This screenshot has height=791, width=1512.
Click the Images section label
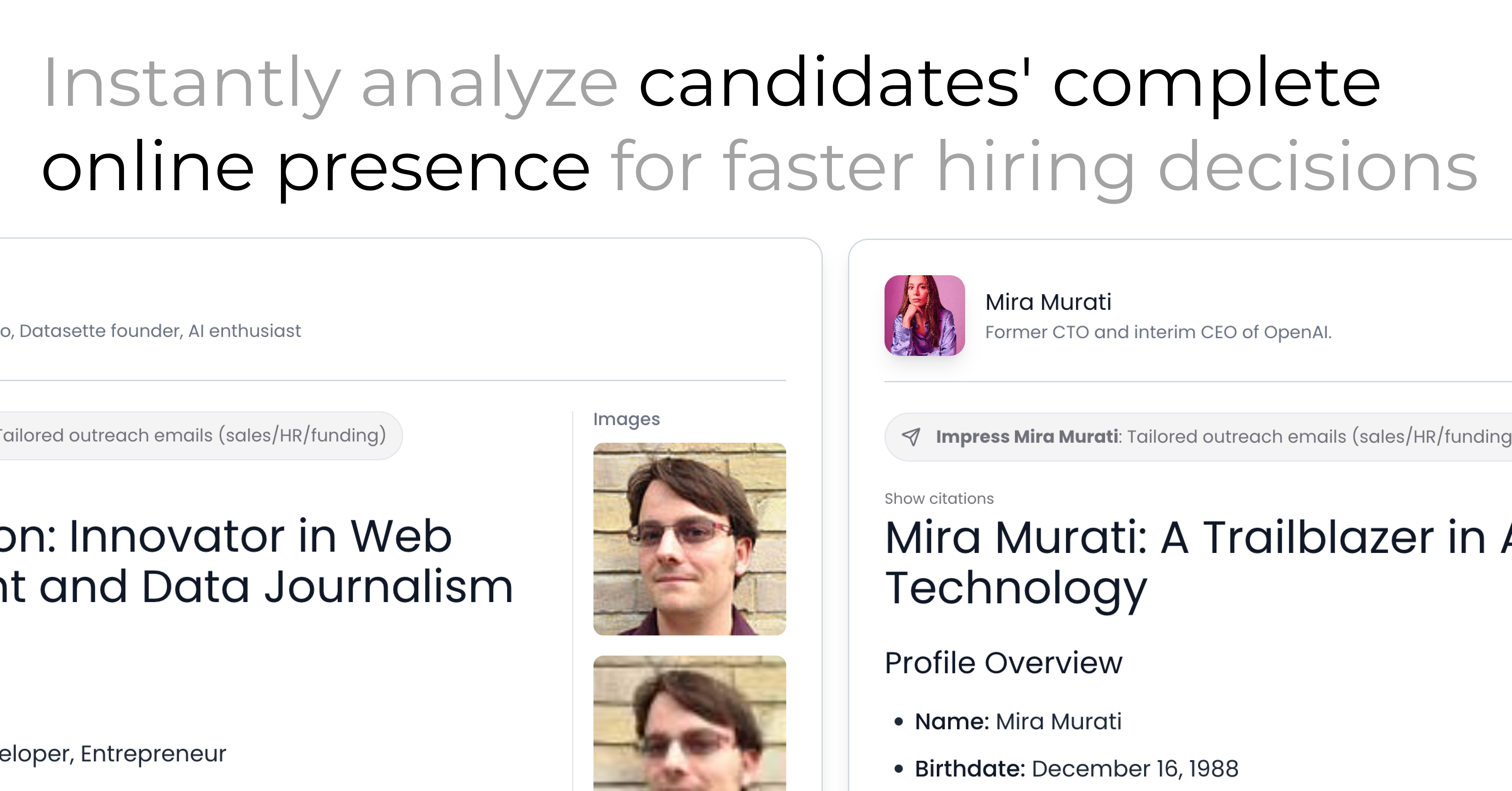pos(626,419)
